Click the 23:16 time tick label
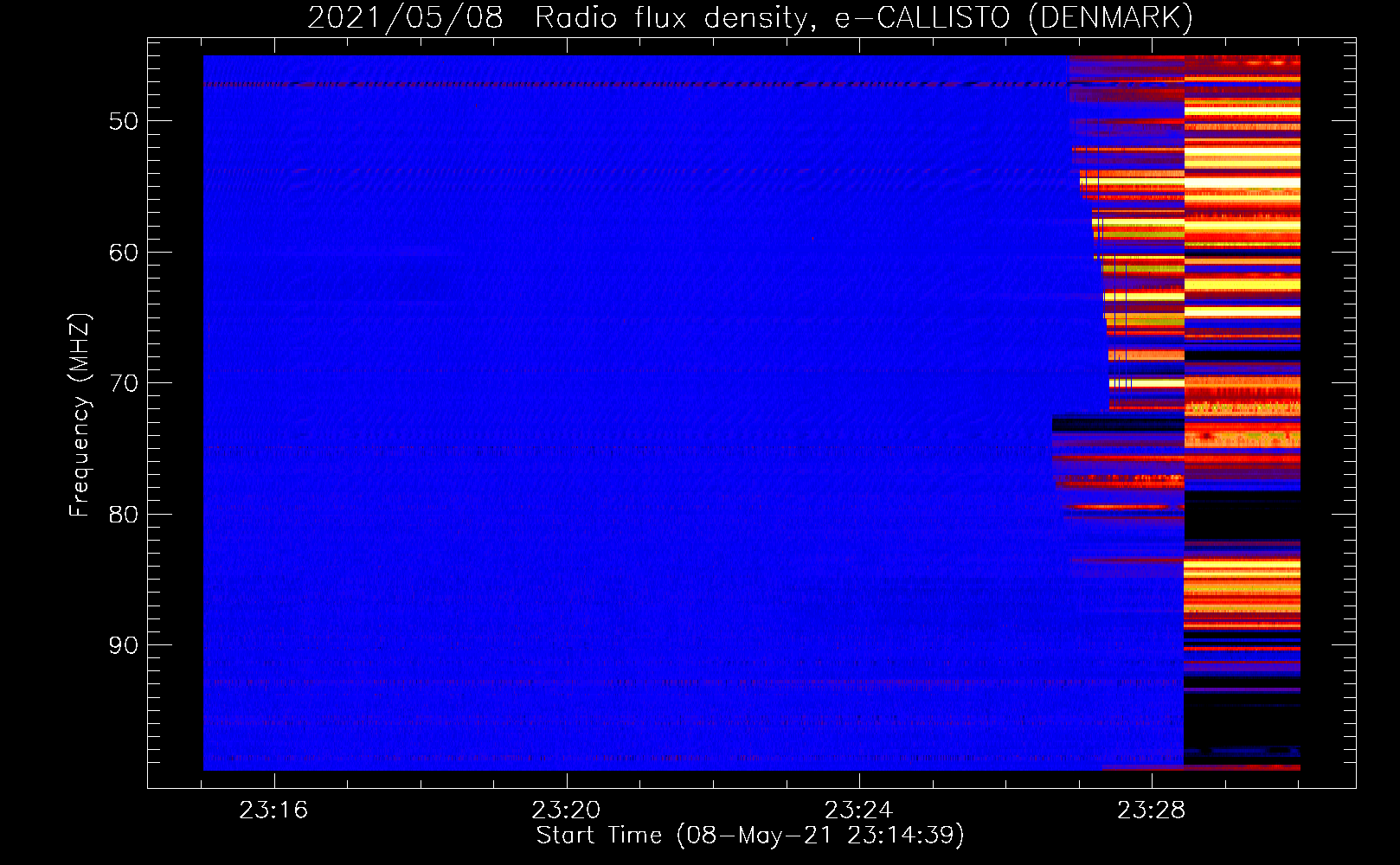Viewport: 1400px width, 865px height. pos(273,811)
